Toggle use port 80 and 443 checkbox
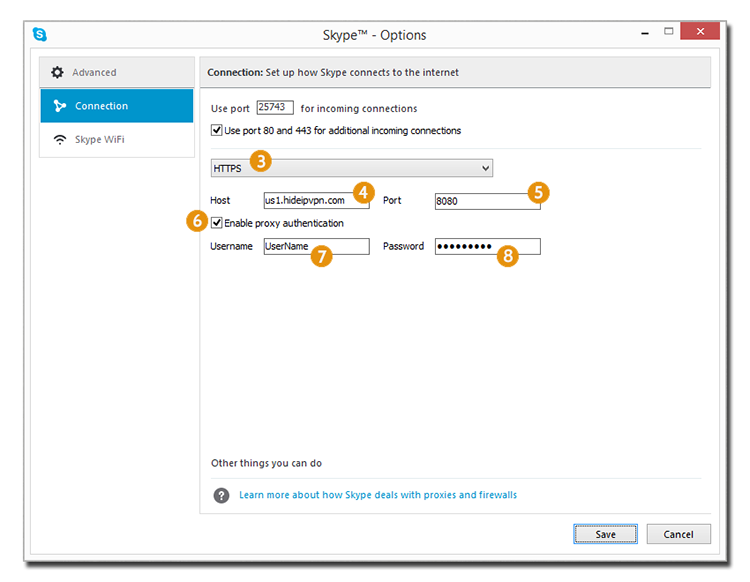This screenshot has height=582, width=750. (217, 130)
